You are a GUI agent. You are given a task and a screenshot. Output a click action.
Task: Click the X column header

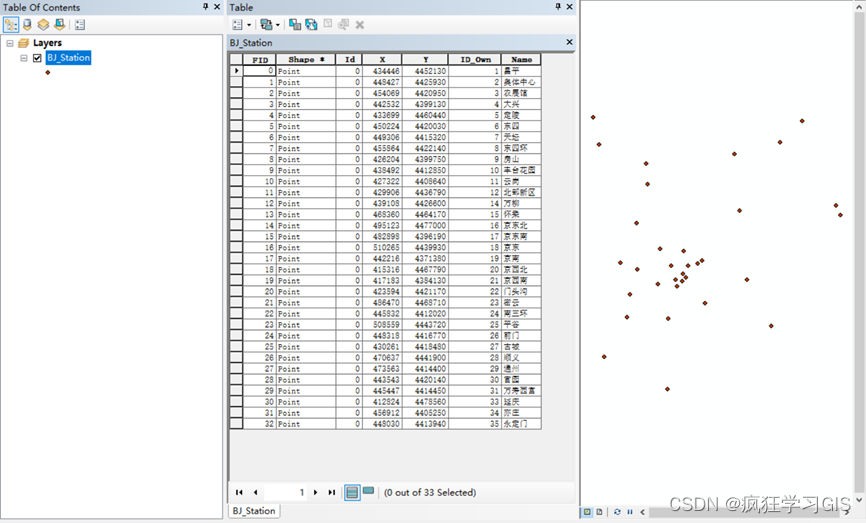click(382, 60)
